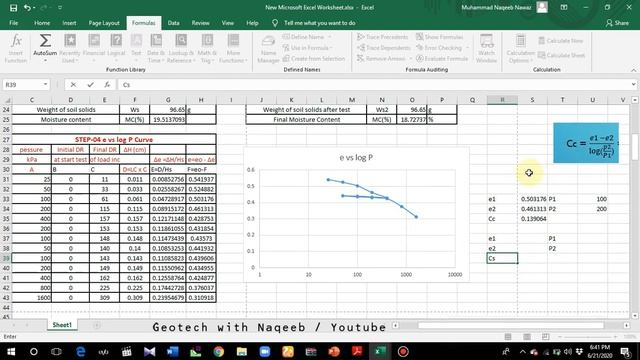Expand the formula bar
Viewport: 640px width, 360px height.
[633, 84]
